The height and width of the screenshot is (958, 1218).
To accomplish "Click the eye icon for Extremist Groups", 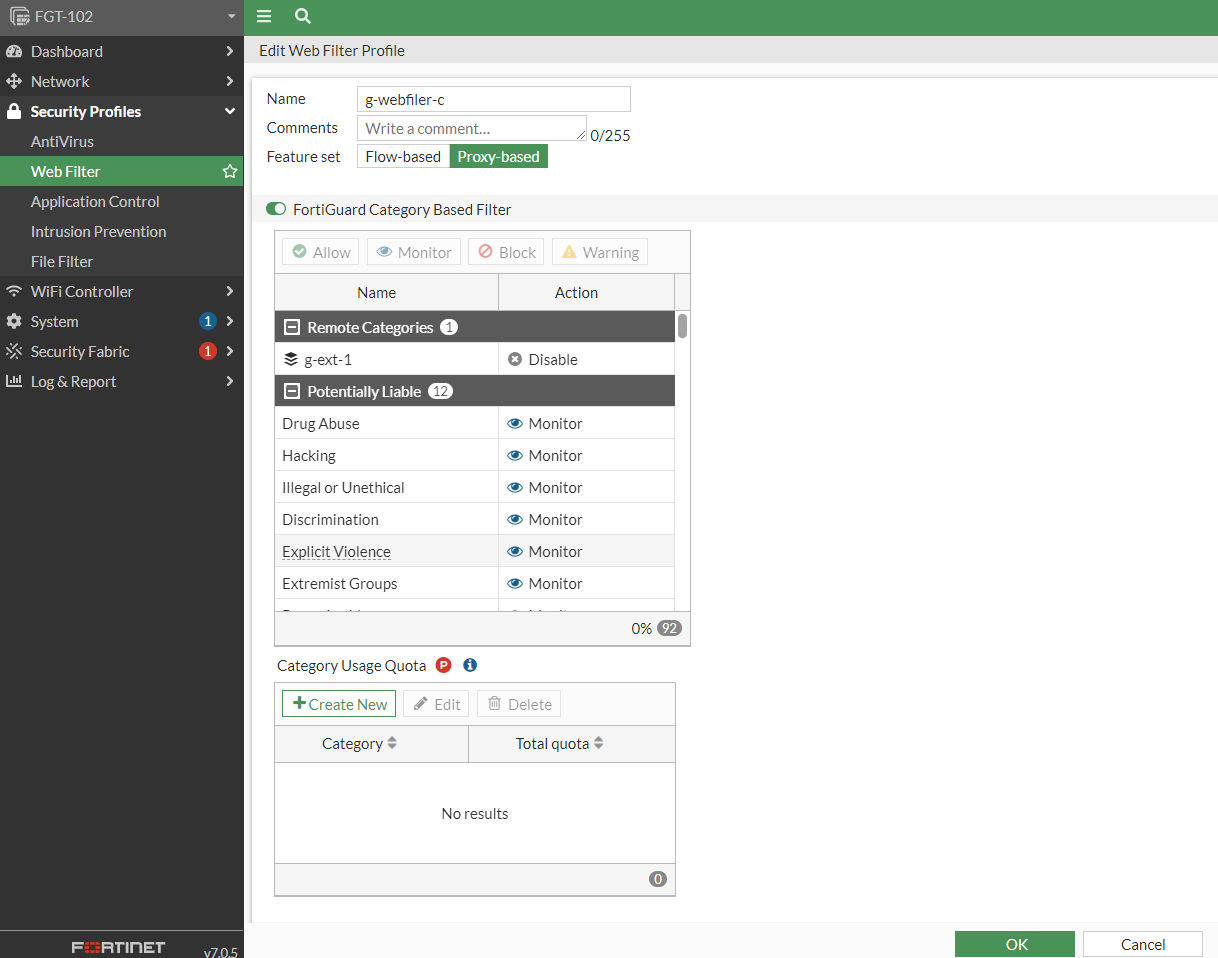I will [515, 583].
